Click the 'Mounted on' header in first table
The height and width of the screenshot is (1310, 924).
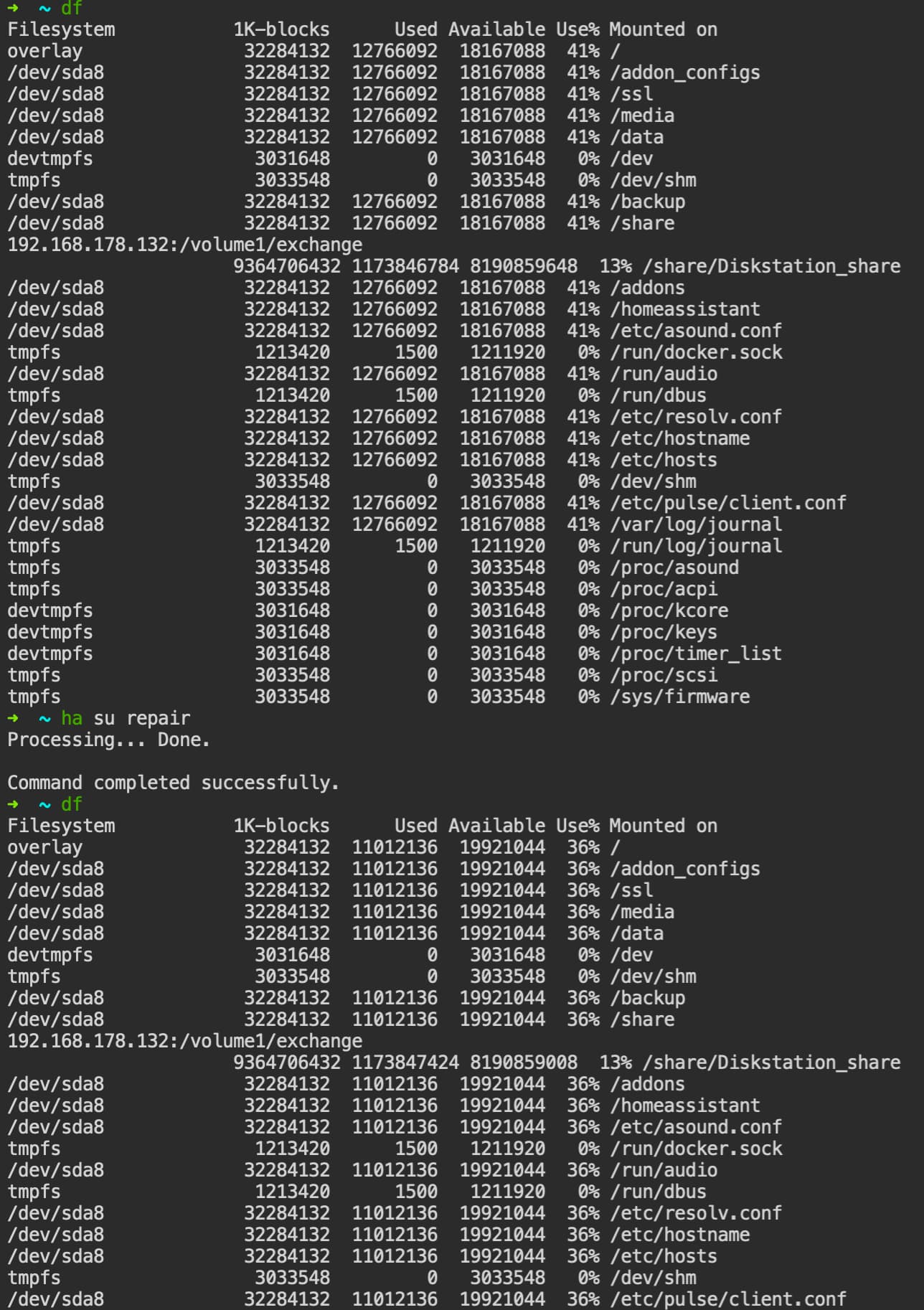tap(664, 29)
